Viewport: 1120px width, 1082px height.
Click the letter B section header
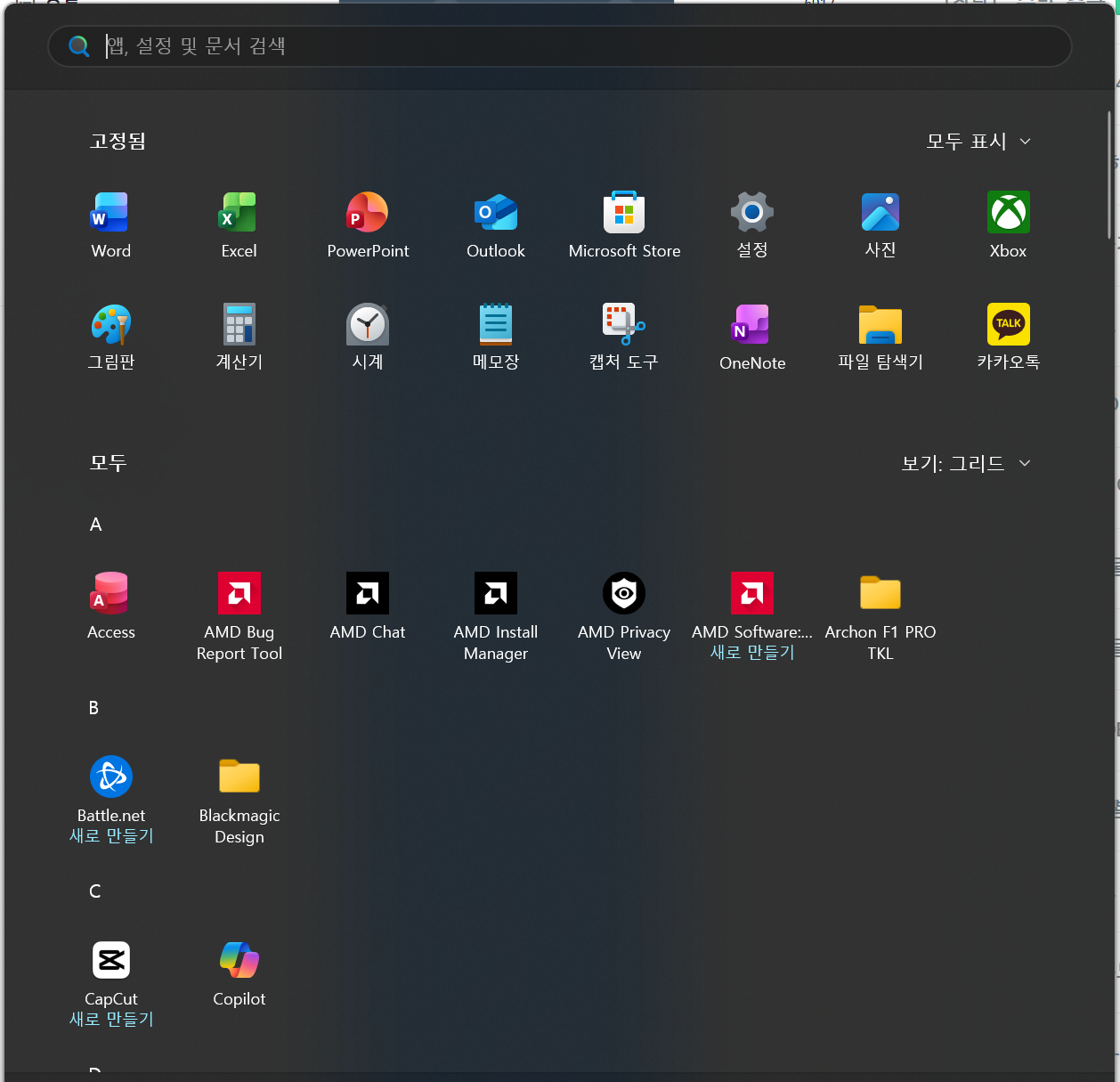tap(94, 709)
